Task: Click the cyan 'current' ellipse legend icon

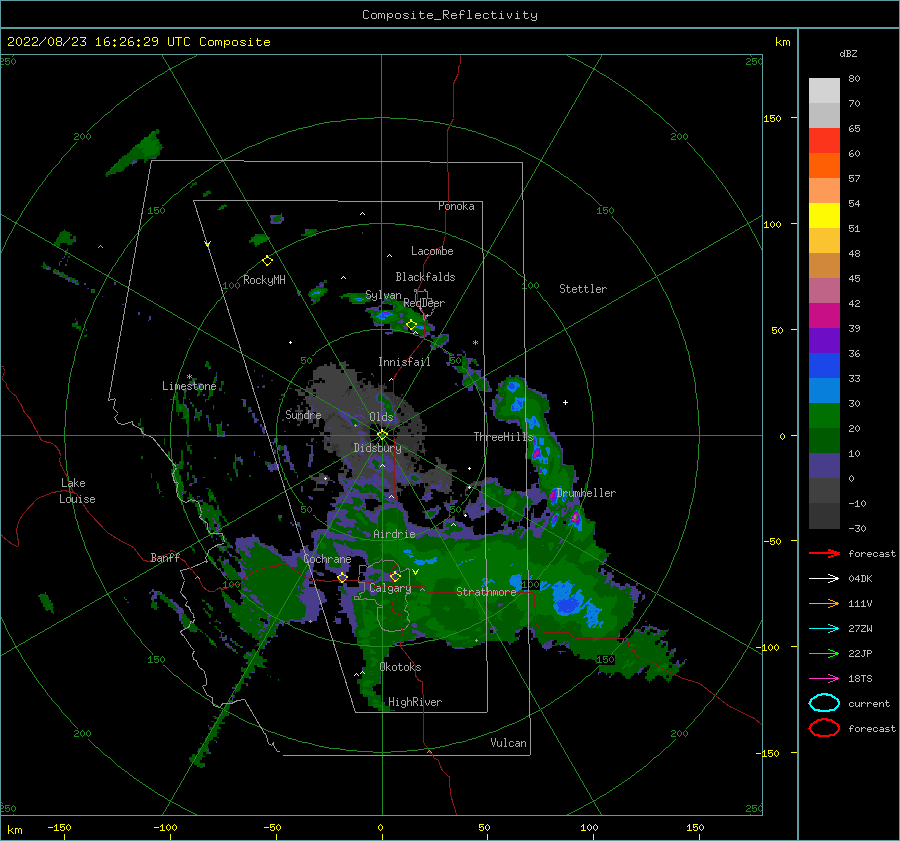Action: coord(824,703)
